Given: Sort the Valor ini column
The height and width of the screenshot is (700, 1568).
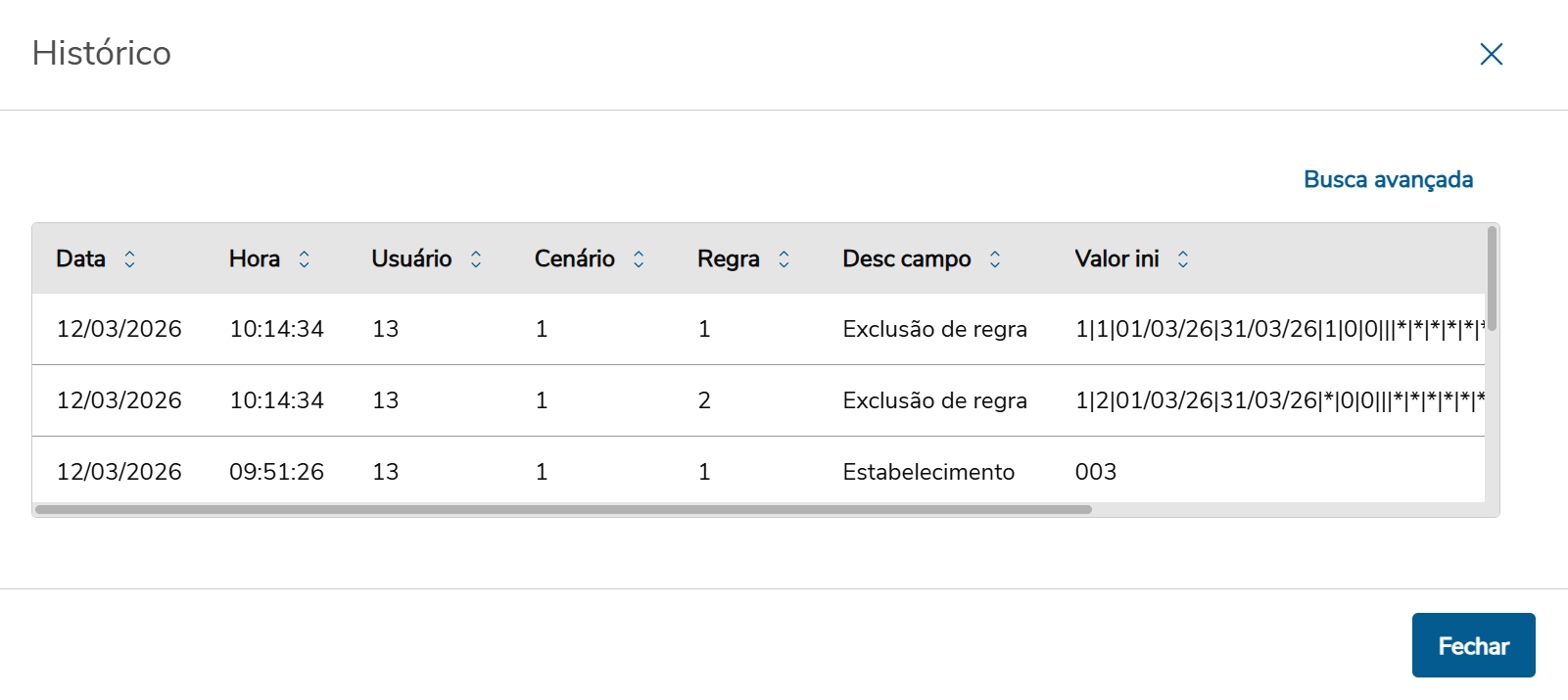Looking at the screenshot, I should pyautogui.click(x=1184, y=258).
